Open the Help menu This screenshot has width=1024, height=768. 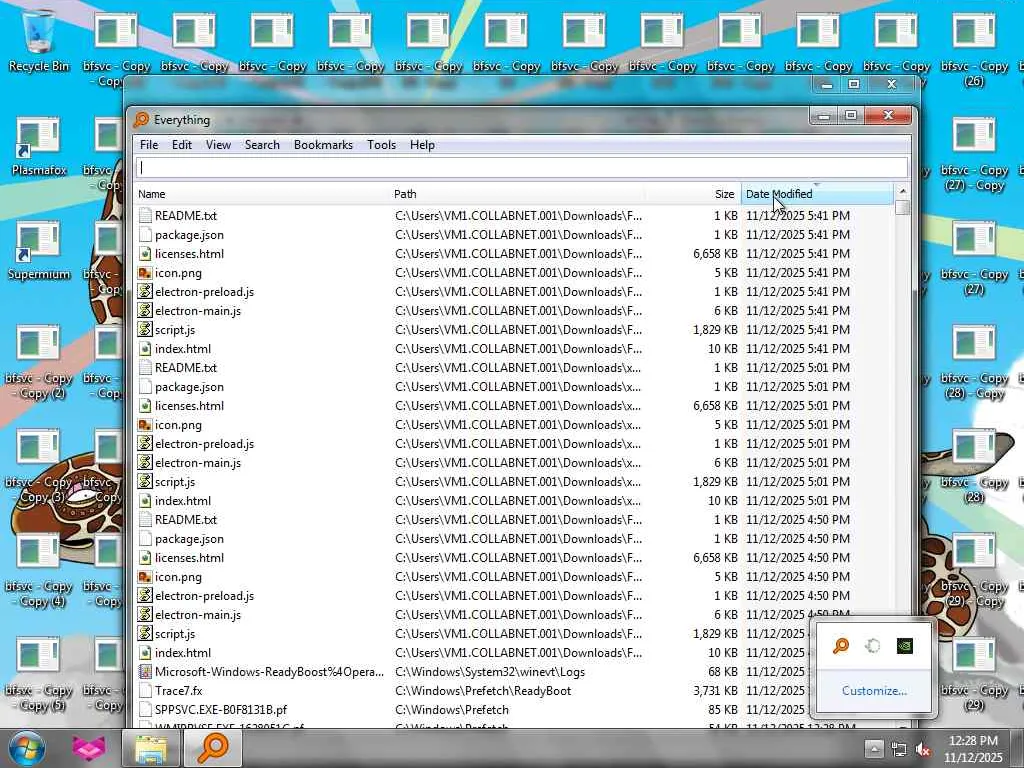tap(422, 145)
